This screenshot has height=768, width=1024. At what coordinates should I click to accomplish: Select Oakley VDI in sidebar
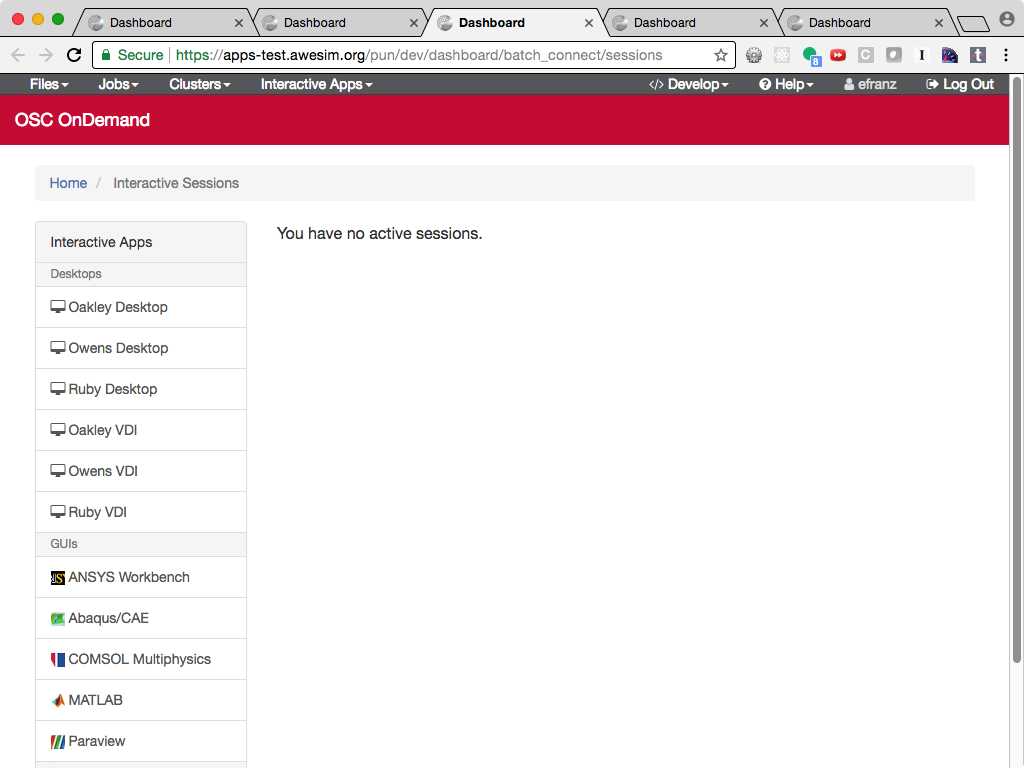141,430
